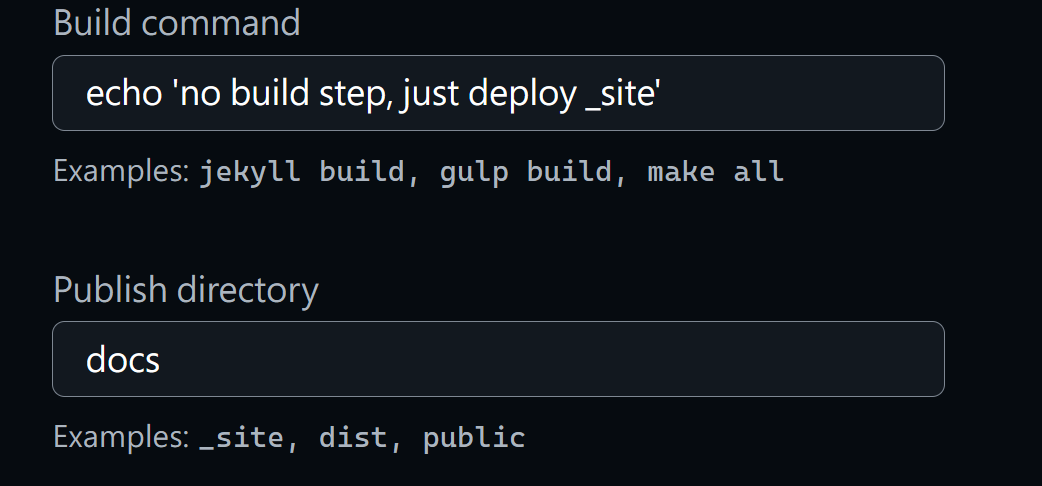Click "Examples:" text below Build command field
The height and width of the screenshot is (486, 1042).
121,171
